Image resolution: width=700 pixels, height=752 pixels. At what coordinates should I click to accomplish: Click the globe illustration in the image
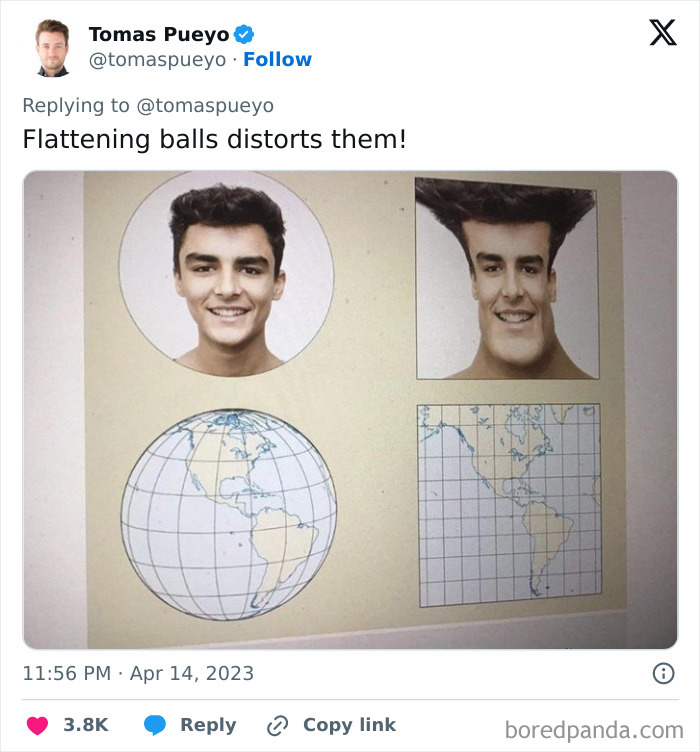click(x=229, y=514)
